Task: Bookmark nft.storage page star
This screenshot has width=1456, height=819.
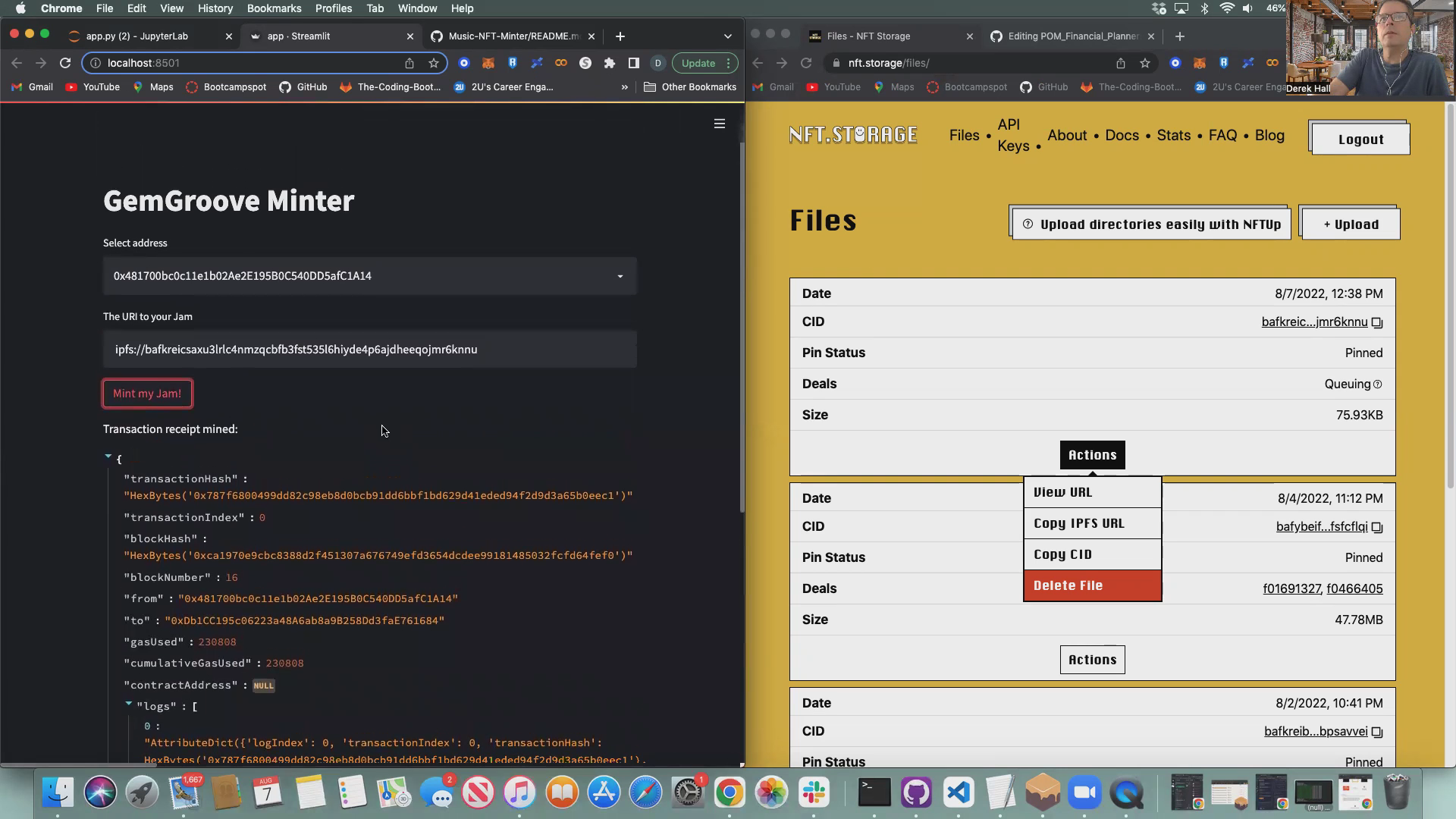Action: [1145, 63]
